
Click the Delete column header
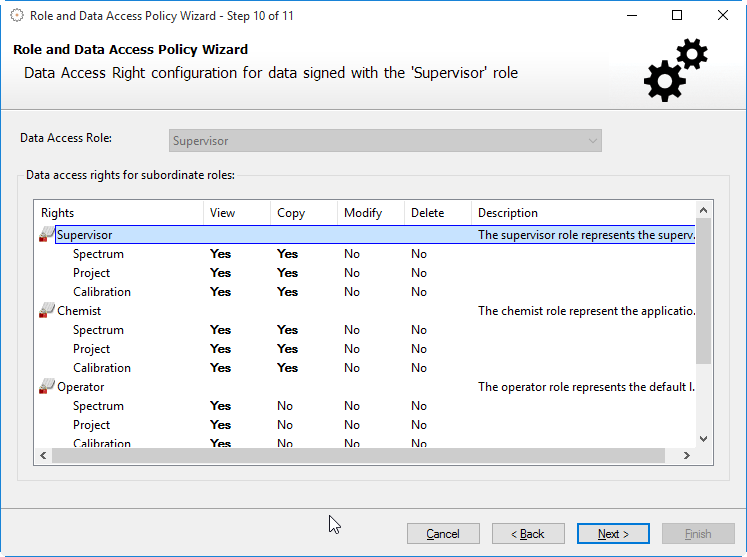(x=437, y=213)
